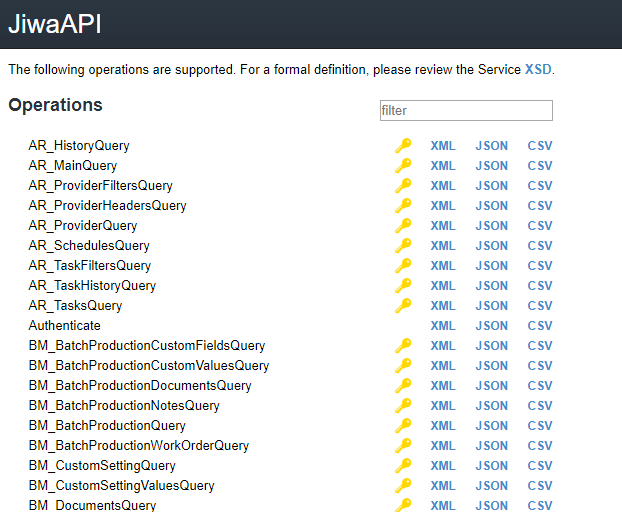Select the BM_CustomSettingQuery operation name
622x512 pixels.
102,465
